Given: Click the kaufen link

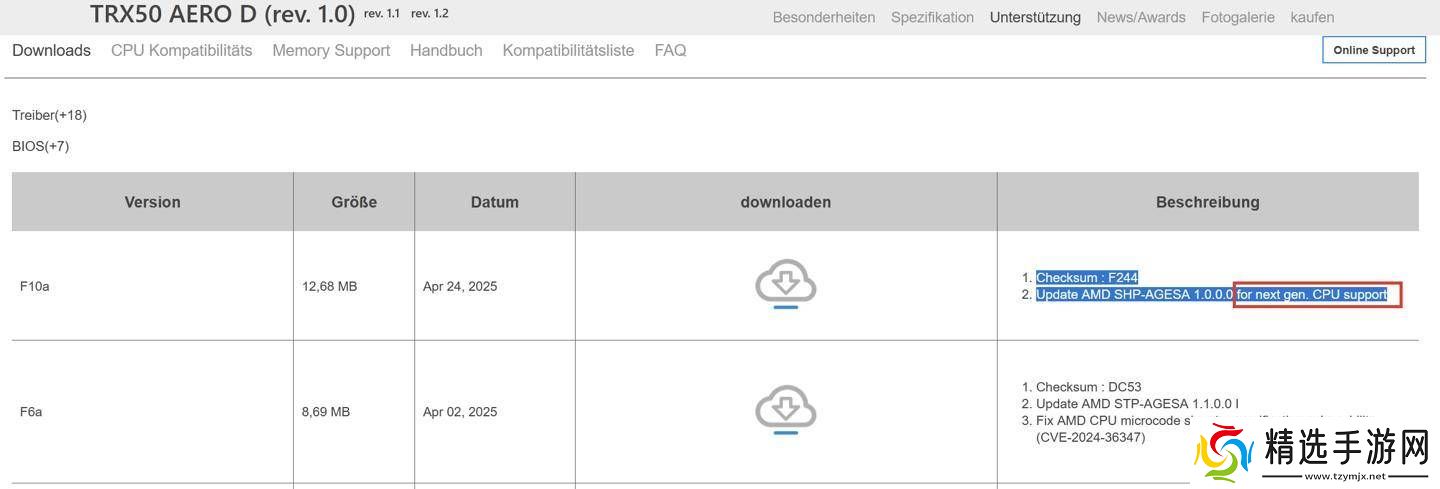Looking at the screenshot, I should 1312,17.
